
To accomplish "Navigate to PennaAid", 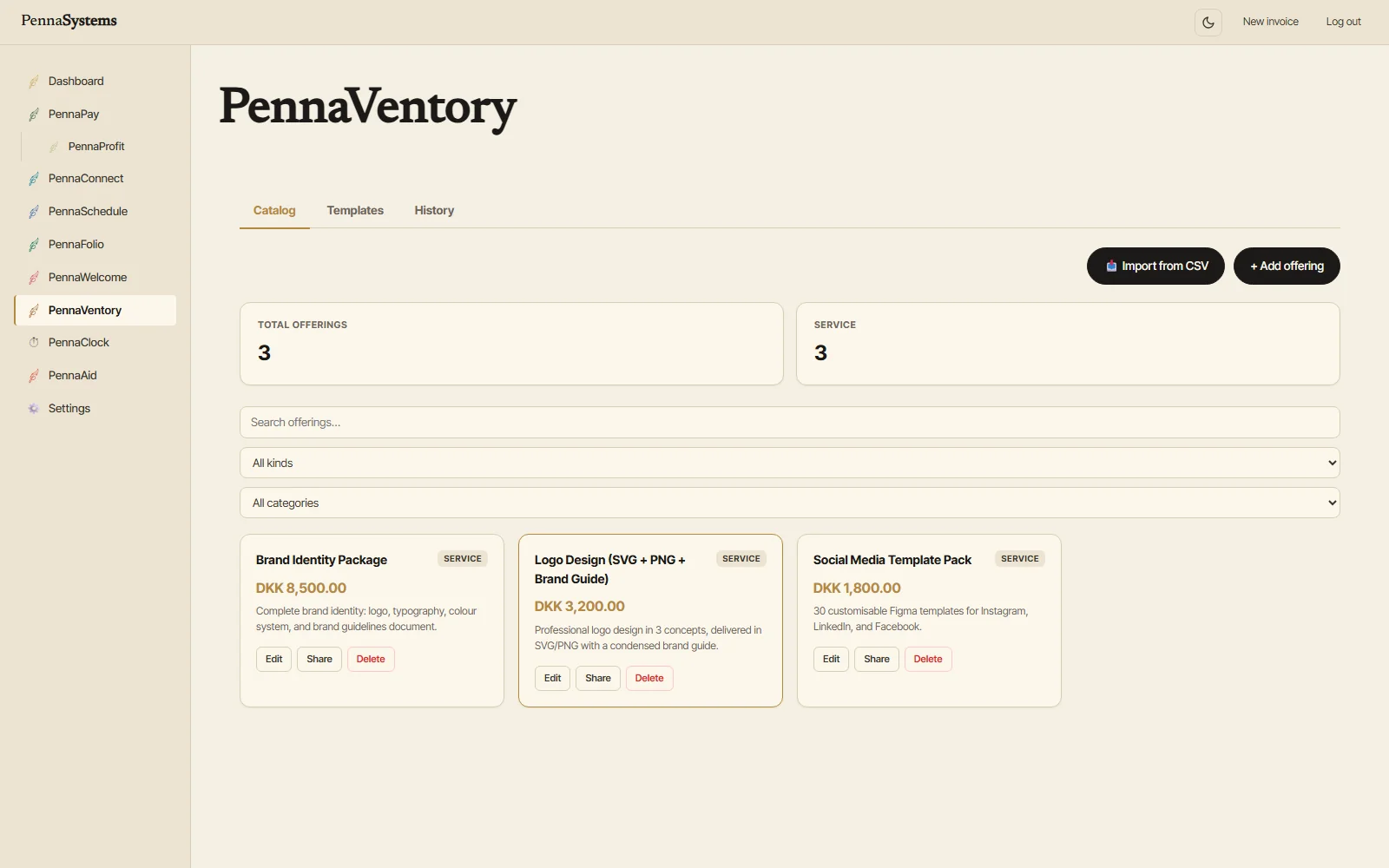I will [x=95, y=376].
